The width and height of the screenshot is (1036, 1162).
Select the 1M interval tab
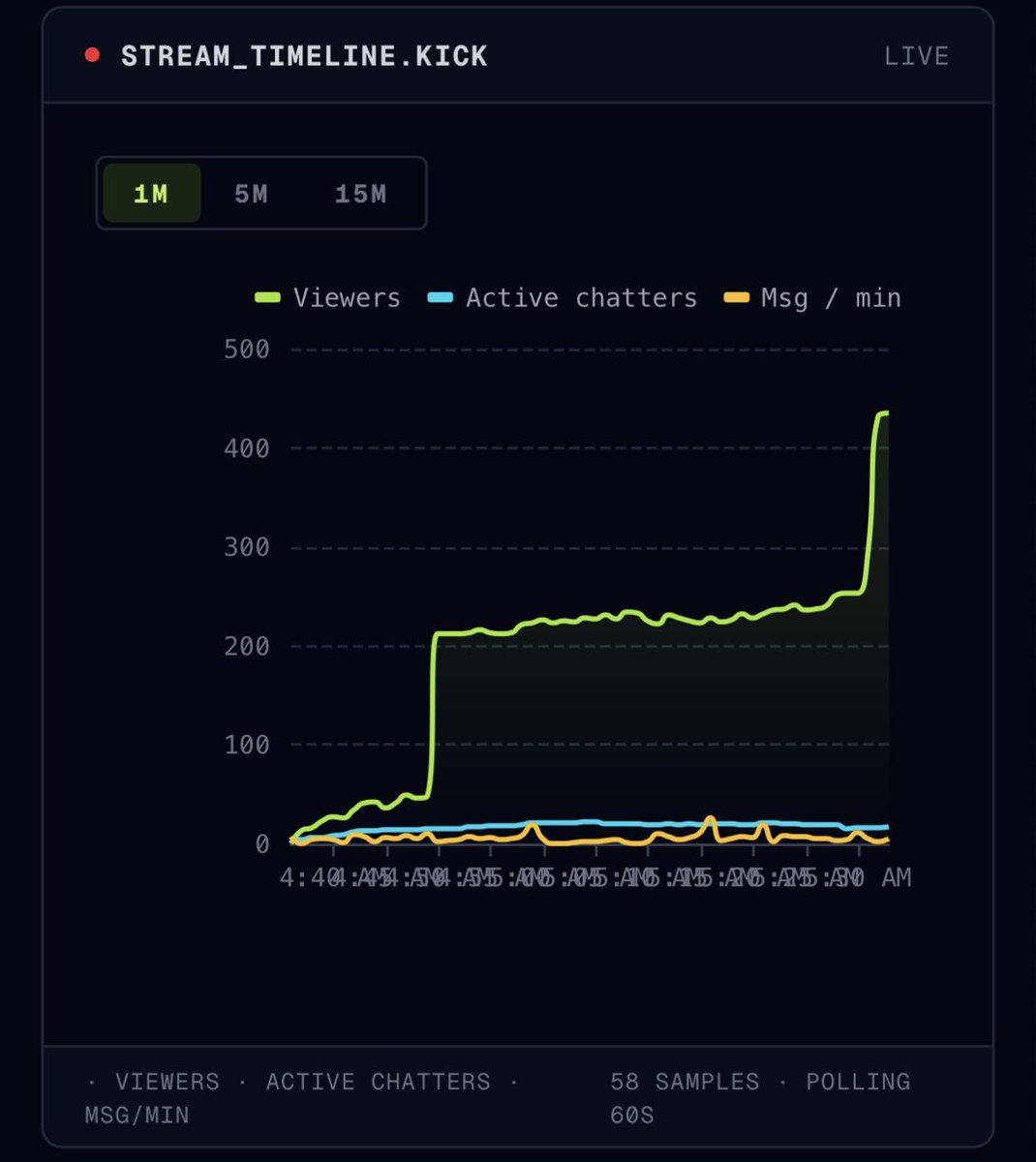coord(151,194)
